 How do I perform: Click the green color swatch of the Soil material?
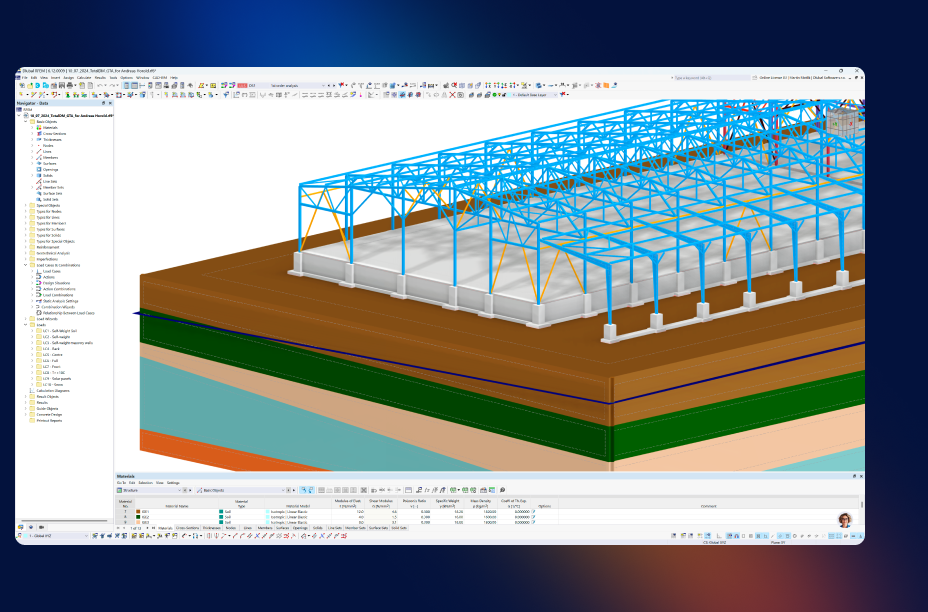tap(219, 509)
